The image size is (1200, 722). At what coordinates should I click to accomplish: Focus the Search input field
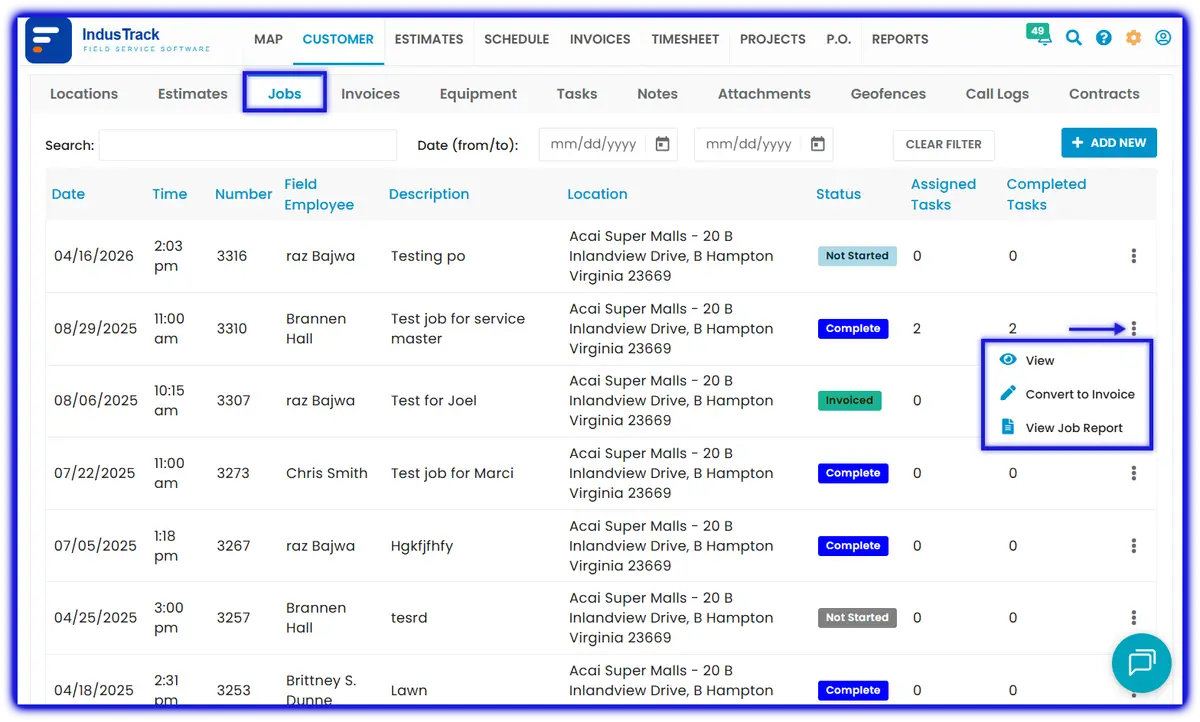click(248, 145)
